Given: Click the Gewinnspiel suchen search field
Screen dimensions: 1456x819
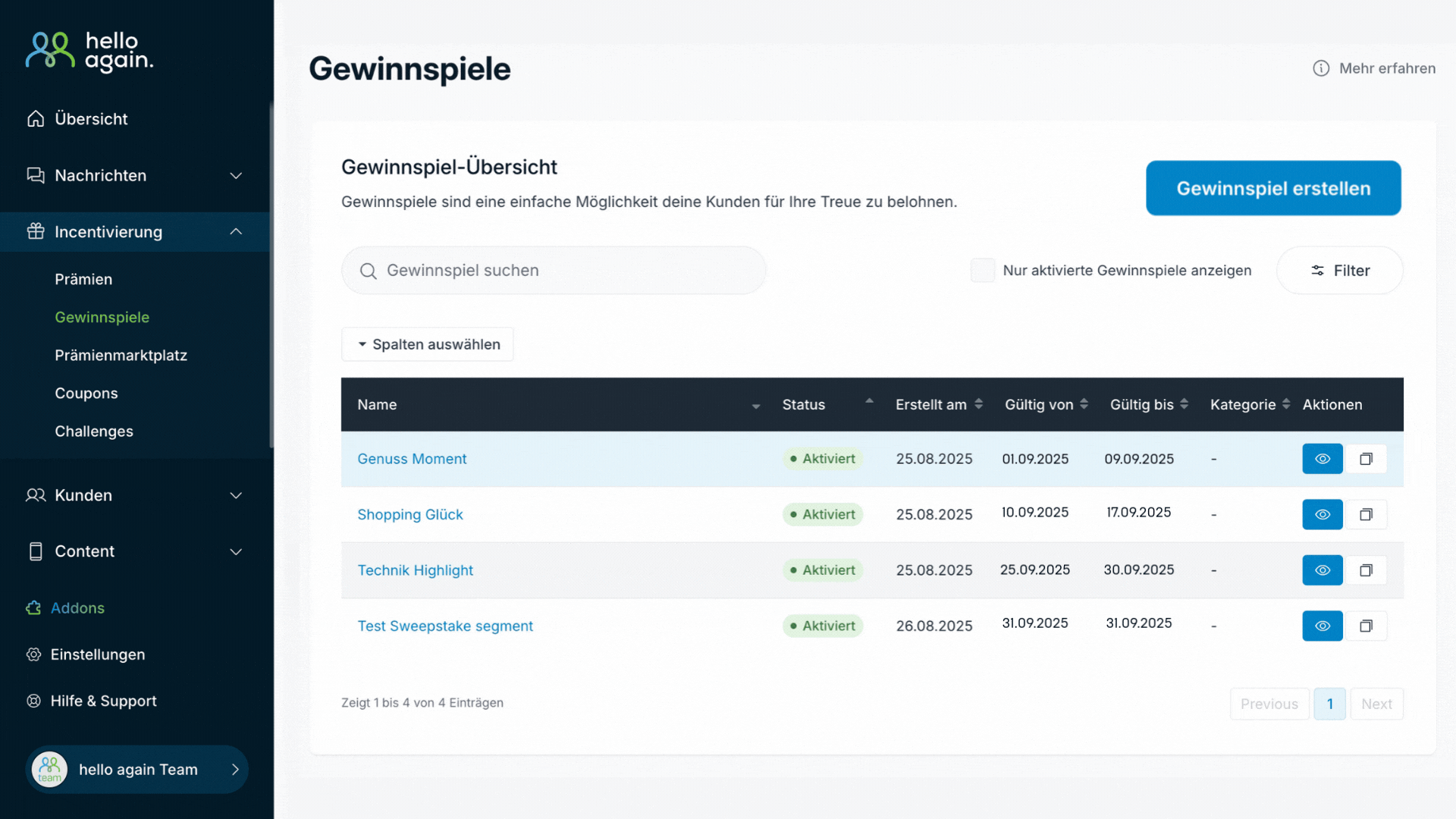Looking at the screenshot, I should 554,271.
